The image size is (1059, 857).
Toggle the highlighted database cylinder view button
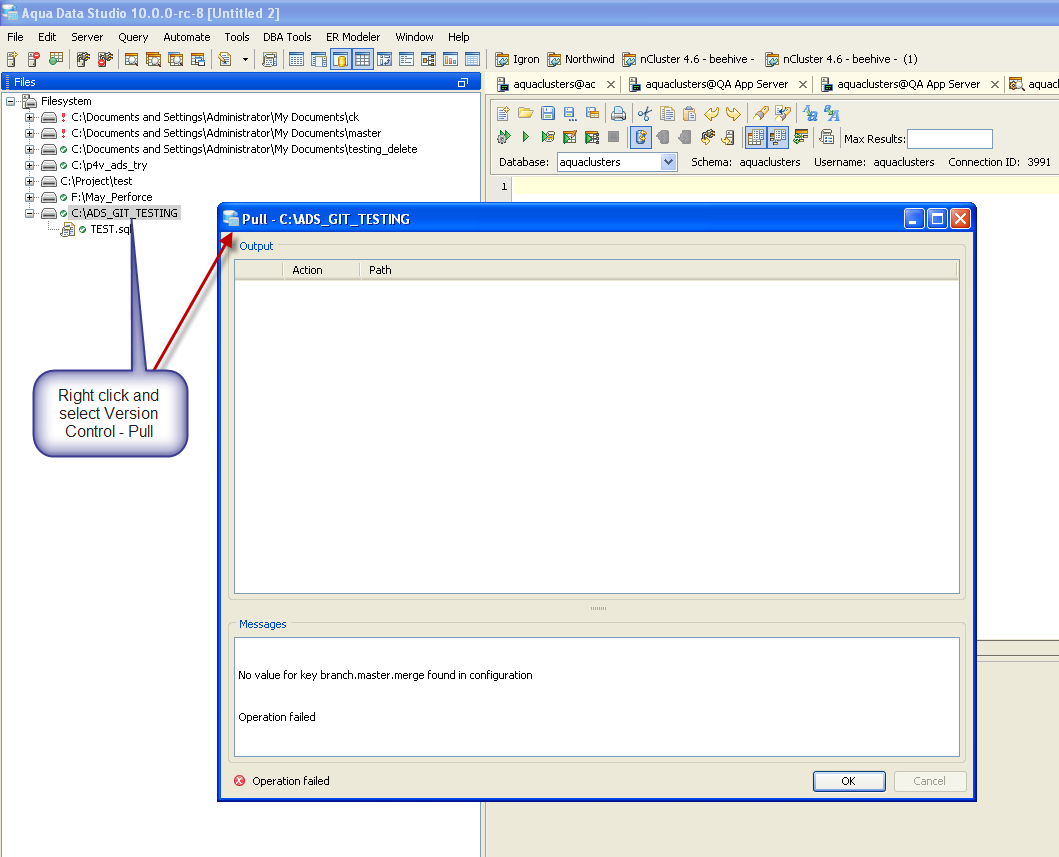coord(340,59)
